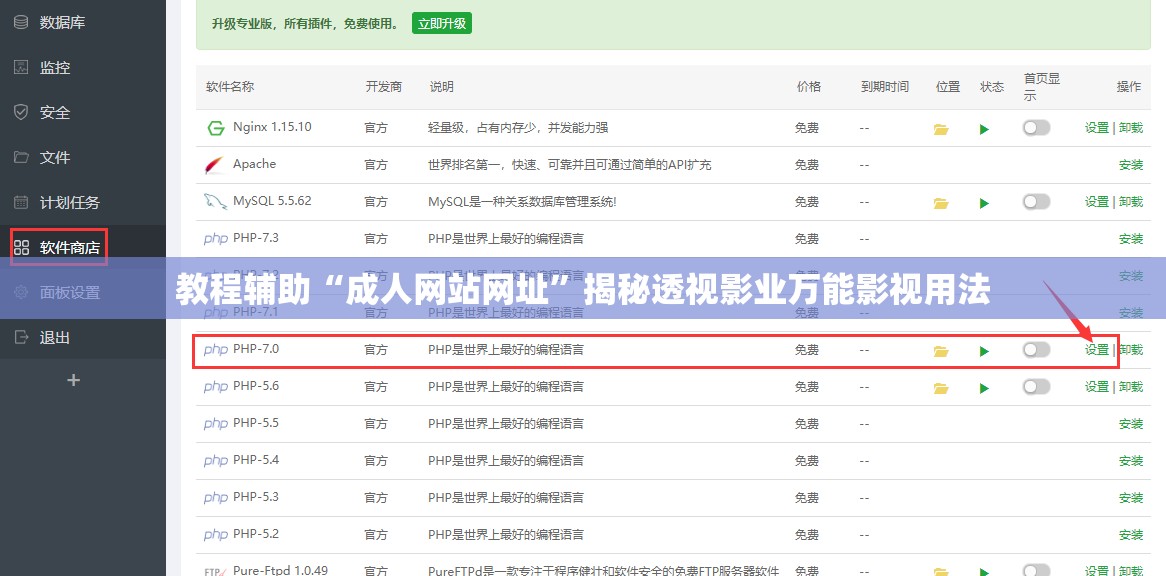This screenshot has height=576, width=1166.
Task: Click the PHP-5.5 software name
Action: coord(256,422)
